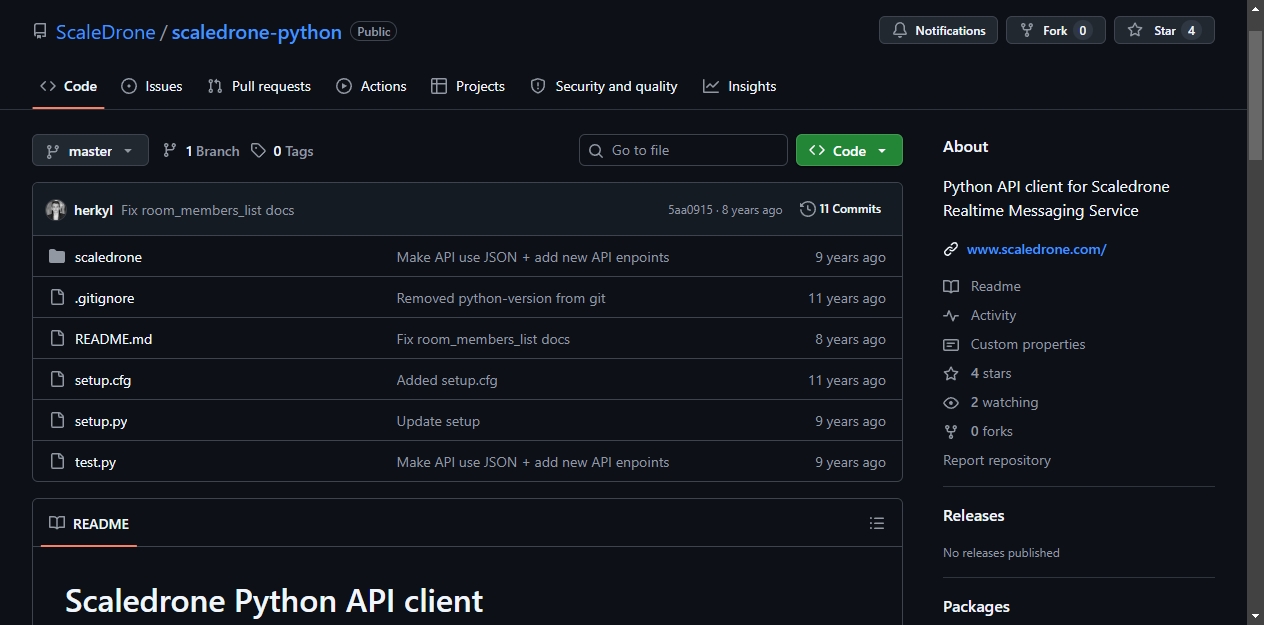The height and width of the screenshot is (625, 1264).
Task: Click the history clock icon by 11 Commits
Action: tap(808, 209)
